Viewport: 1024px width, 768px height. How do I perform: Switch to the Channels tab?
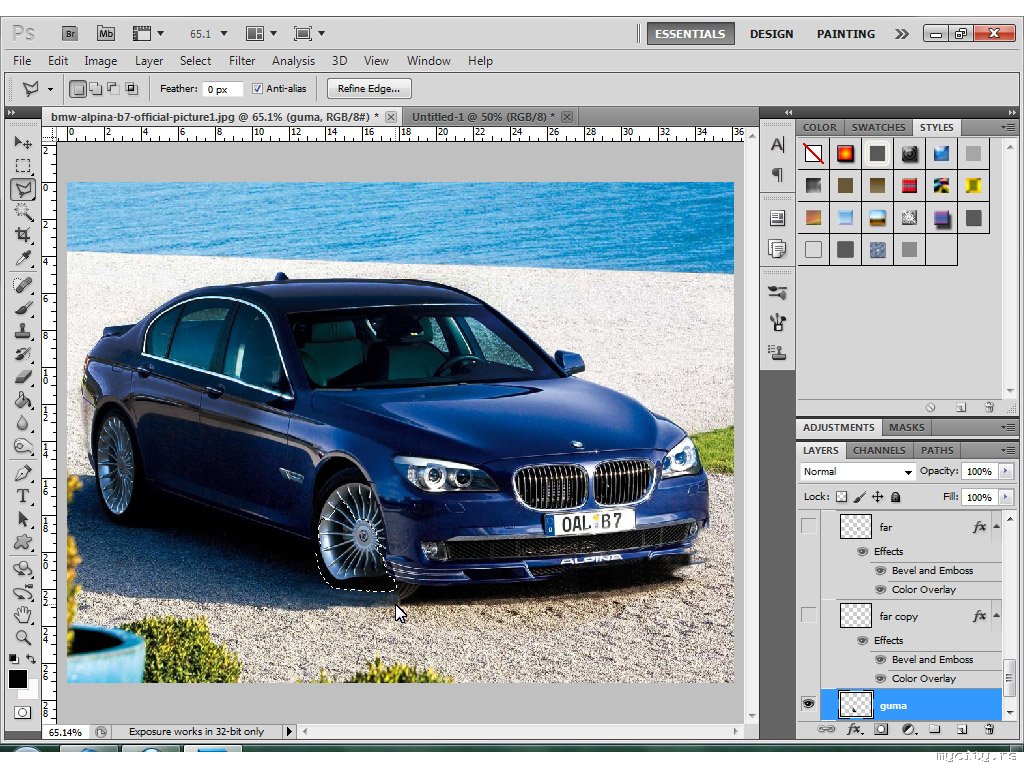point(879,451)
